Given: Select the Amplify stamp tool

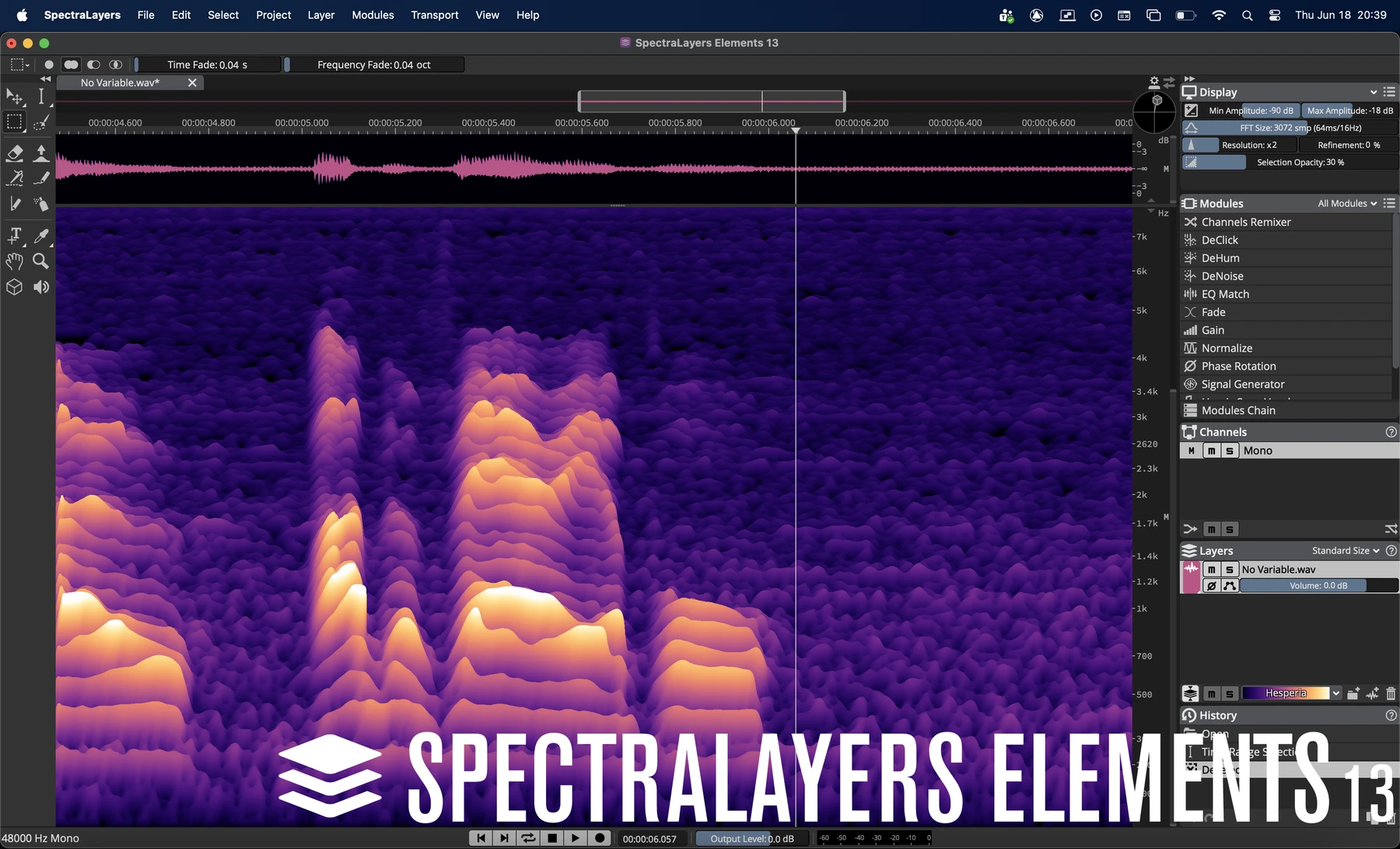Looking at the screenshot, I should point(41,153).
